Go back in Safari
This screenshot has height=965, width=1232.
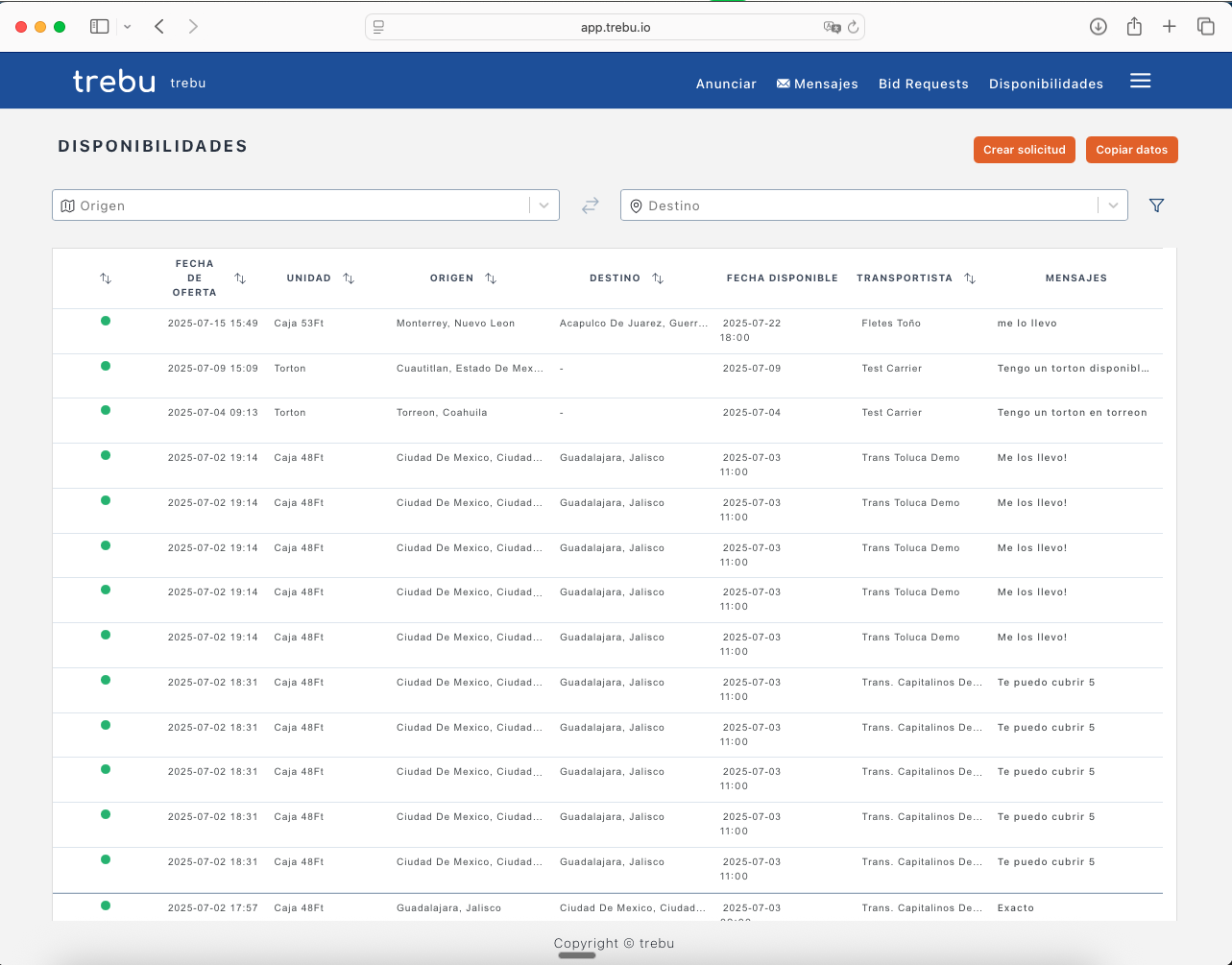point(159,27)
